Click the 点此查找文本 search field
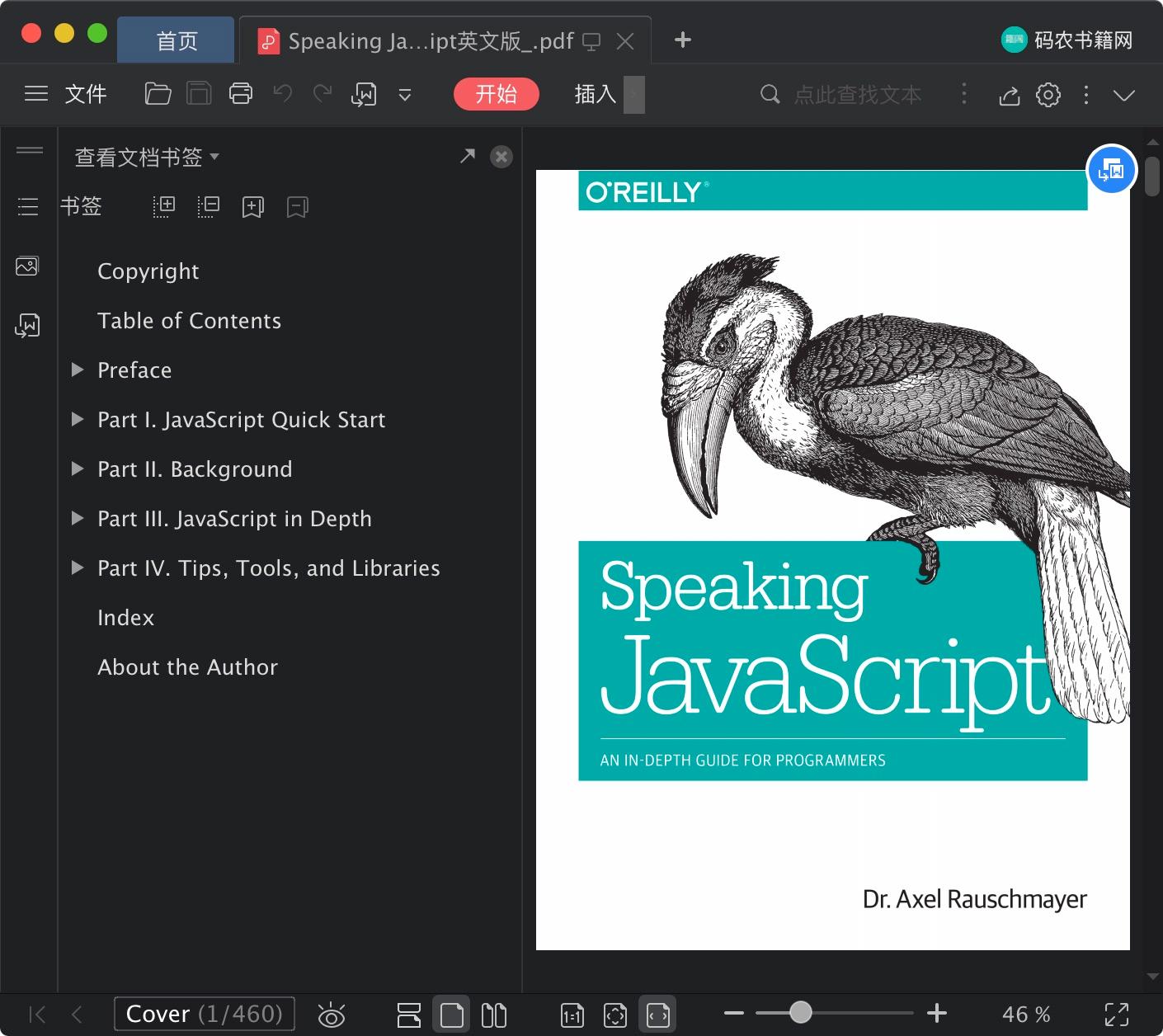1163x1036 pixels. 858,95
